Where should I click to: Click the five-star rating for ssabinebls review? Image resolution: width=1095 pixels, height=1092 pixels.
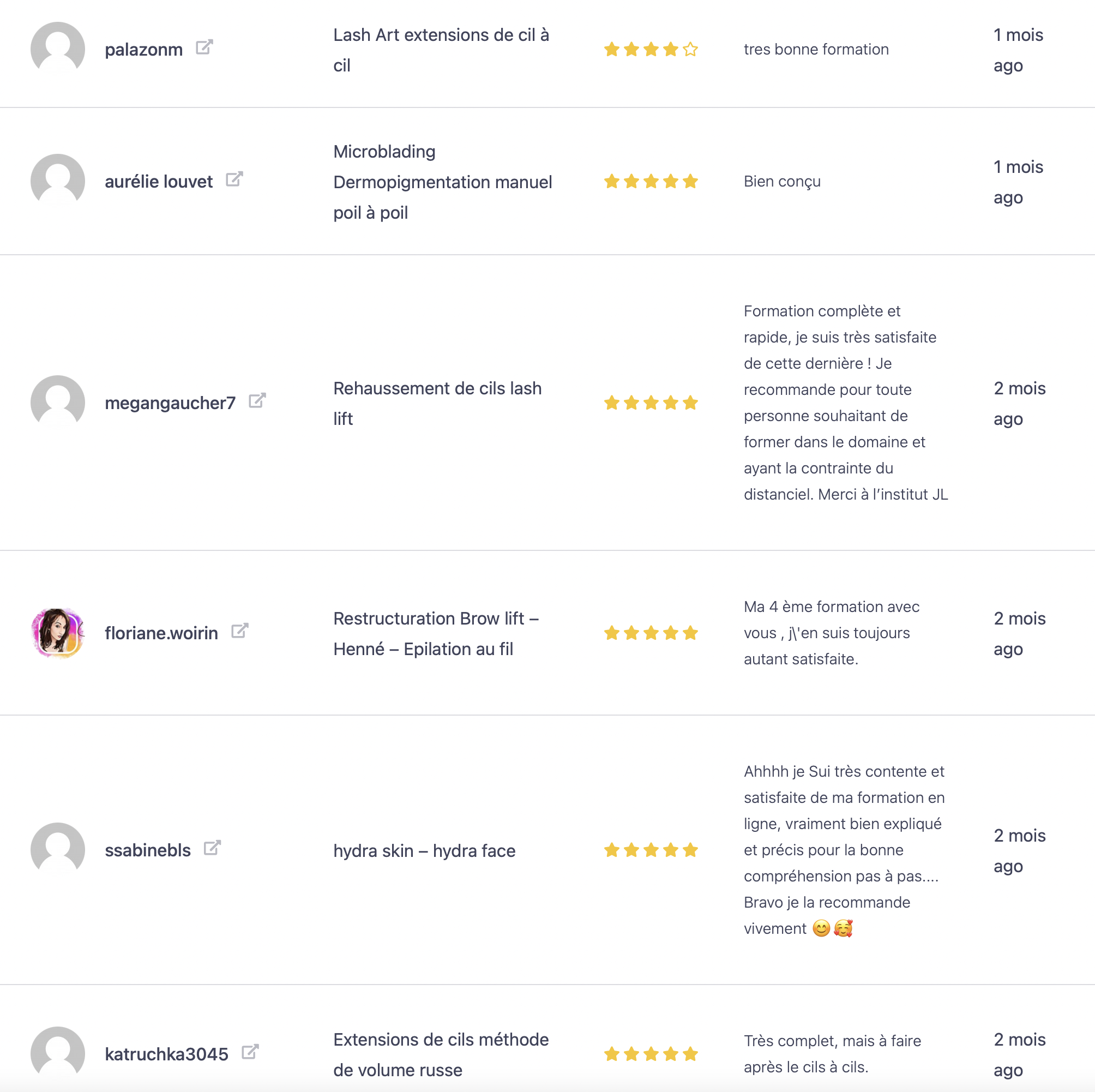point(651,850)
